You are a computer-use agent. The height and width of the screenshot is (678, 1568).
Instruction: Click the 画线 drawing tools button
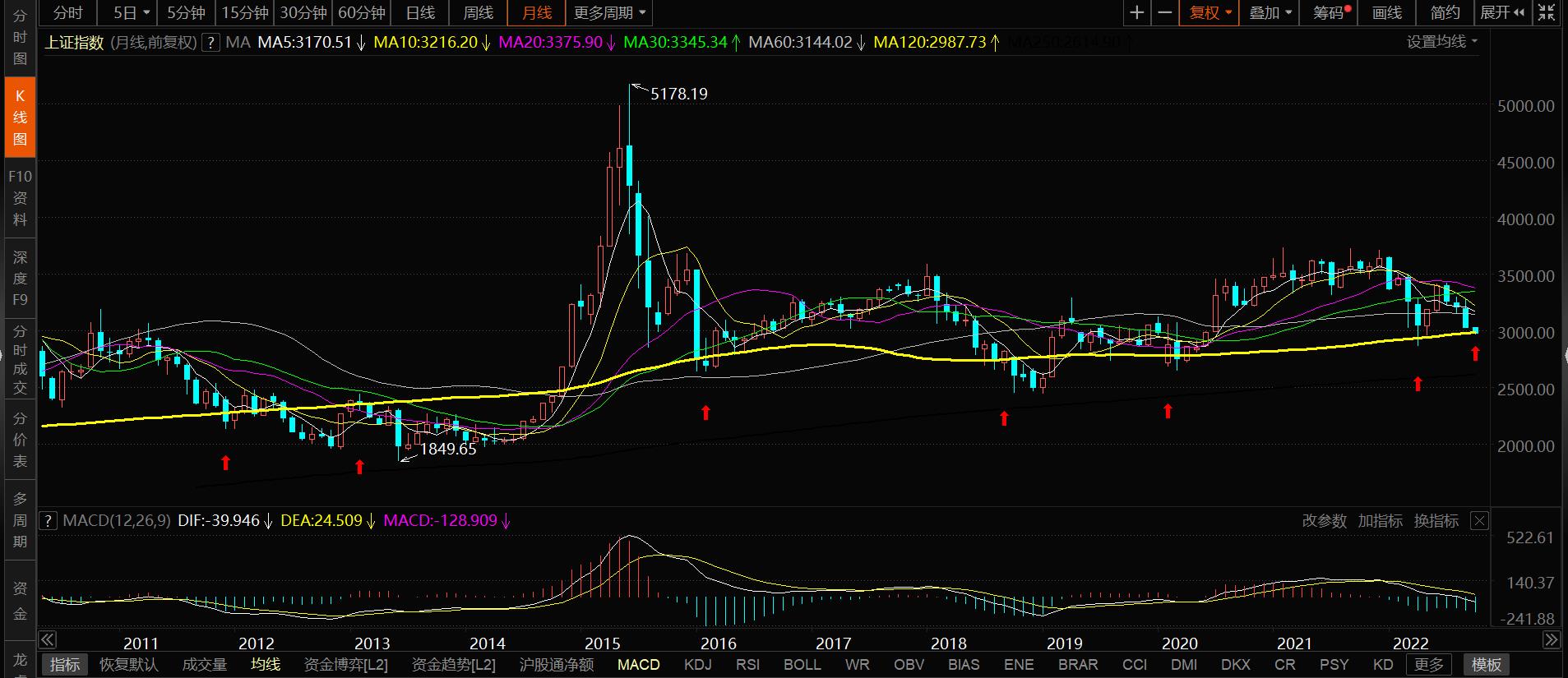click(x=1387, y=12)
